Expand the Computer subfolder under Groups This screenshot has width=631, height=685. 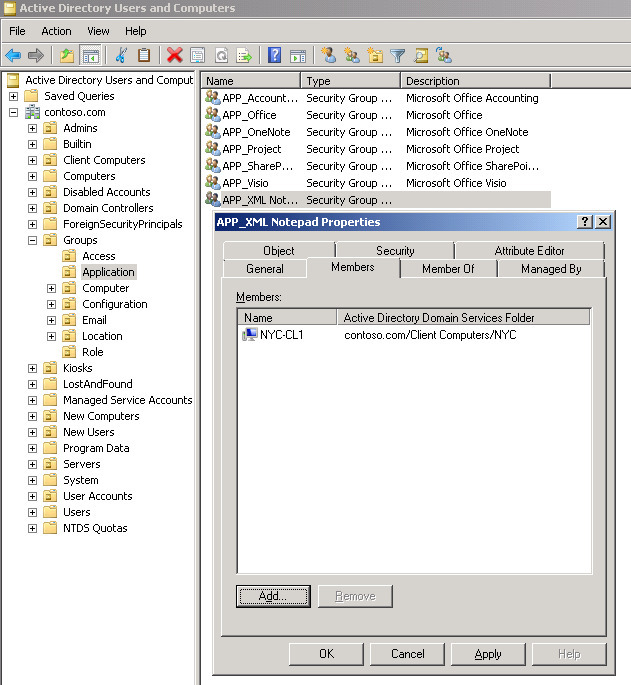coord(52,288)
